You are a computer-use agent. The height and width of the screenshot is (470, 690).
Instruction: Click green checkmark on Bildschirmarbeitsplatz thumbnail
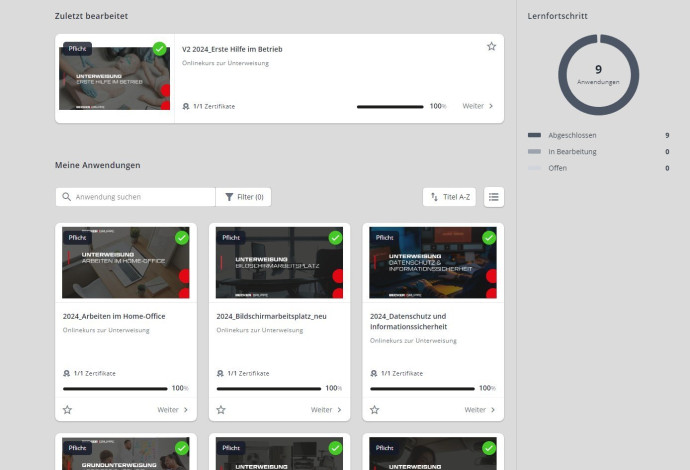[335, 238]
